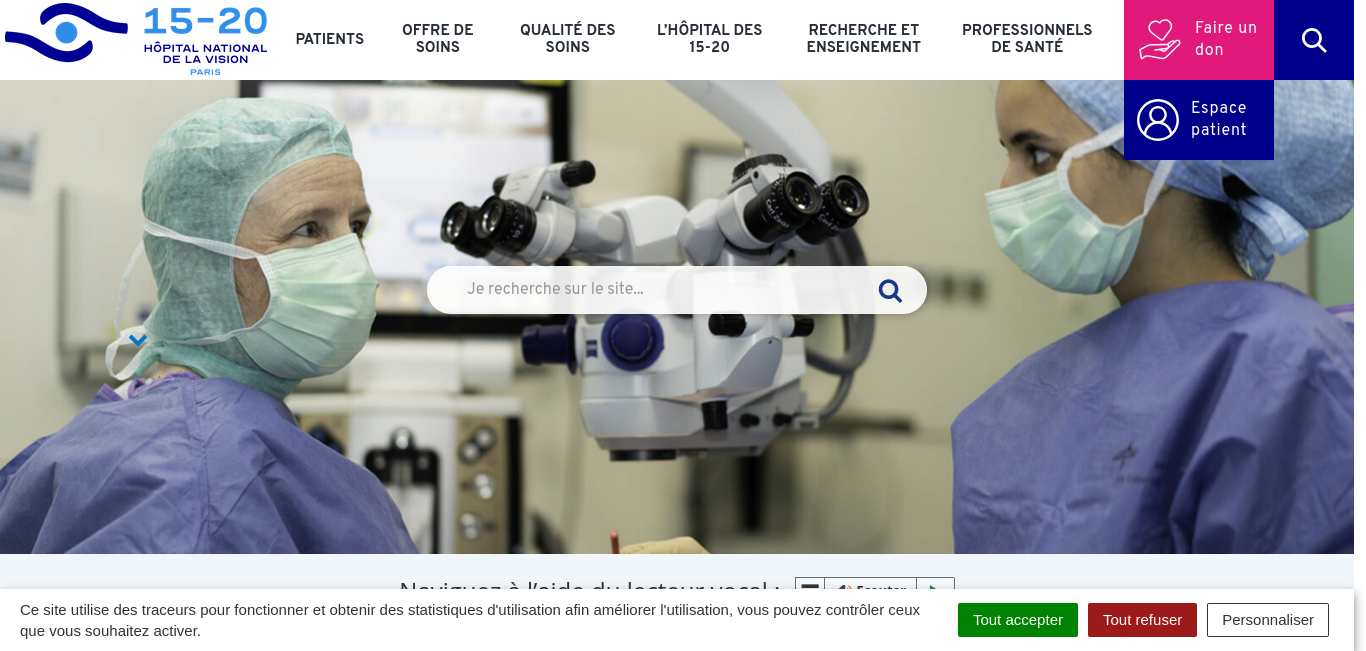This screenshot has width=1366, height=651.
Task: Click the 15-20 Hôpital National logo
Action: coord(136,40)
